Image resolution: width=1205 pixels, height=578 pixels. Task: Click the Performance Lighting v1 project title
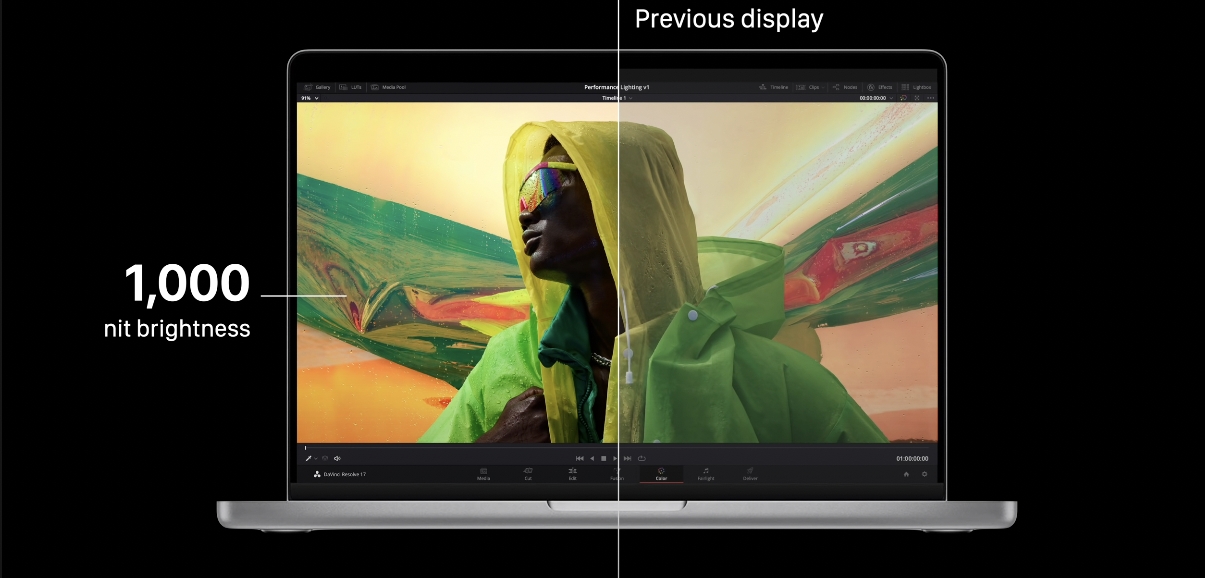tap(617, 87)
